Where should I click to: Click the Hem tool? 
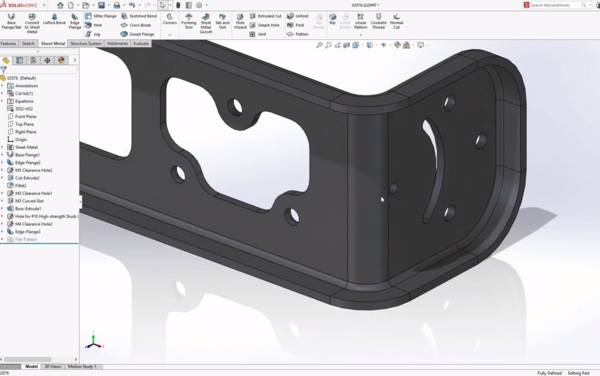(94, 25)
